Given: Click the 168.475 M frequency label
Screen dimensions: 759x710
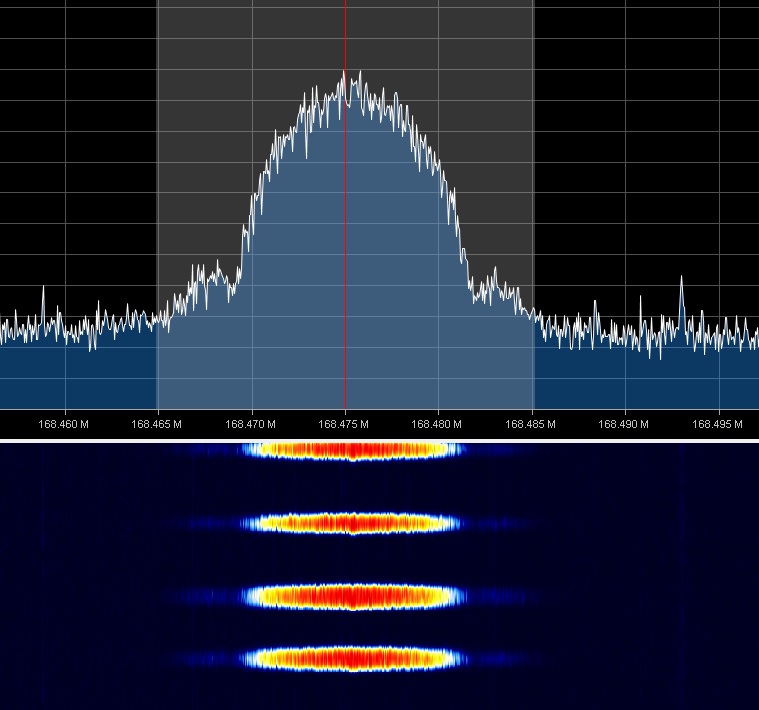Looking at the screenshot, I should coord(343,424).
